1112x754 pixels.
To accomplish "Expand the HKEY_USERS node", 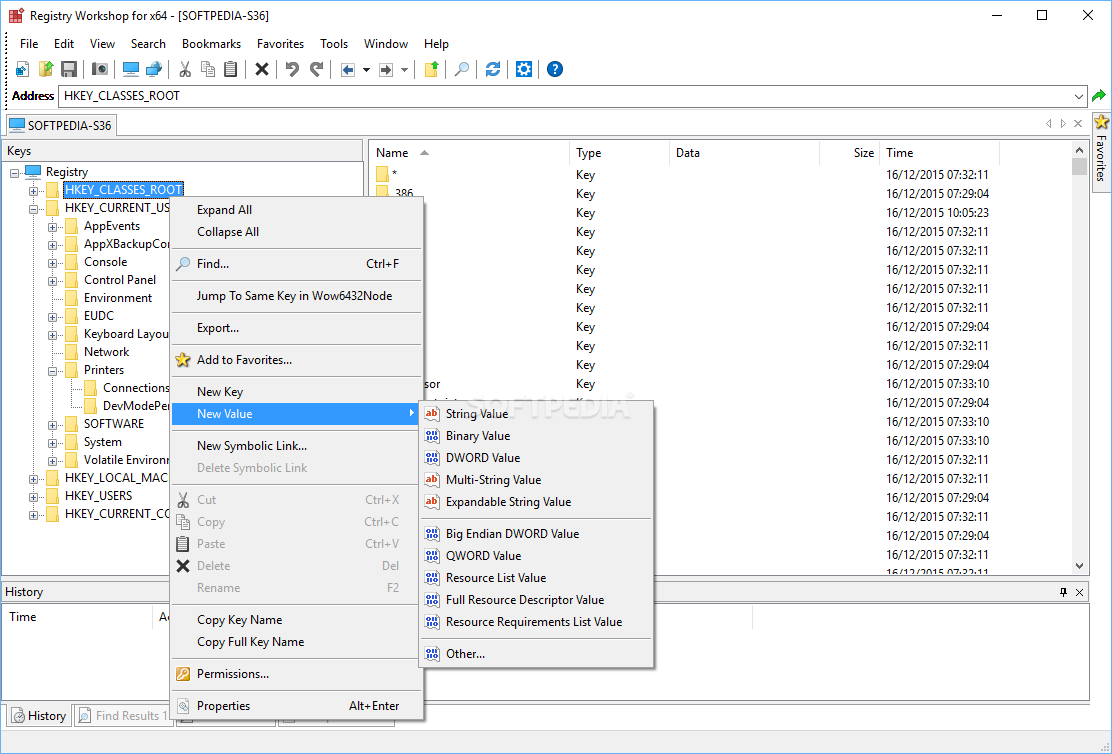I will tap(33, 497).
